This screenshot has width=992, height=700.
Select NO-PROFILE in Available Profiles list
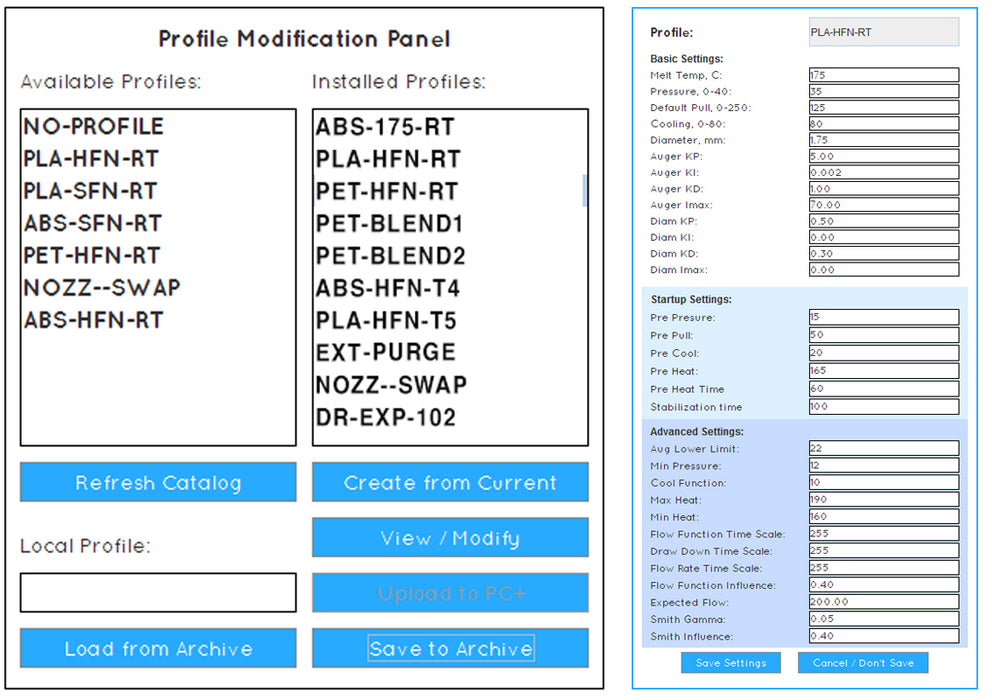94,127
